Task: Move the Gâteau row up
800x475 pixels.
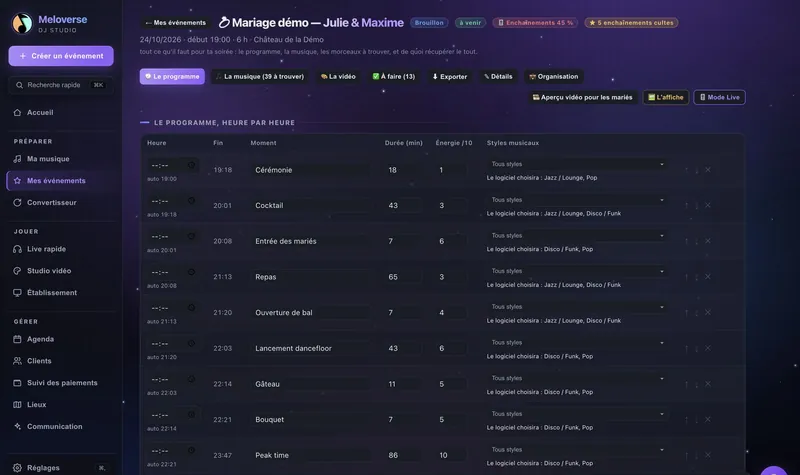Action: pyautogui.click(x=686, y=384)
